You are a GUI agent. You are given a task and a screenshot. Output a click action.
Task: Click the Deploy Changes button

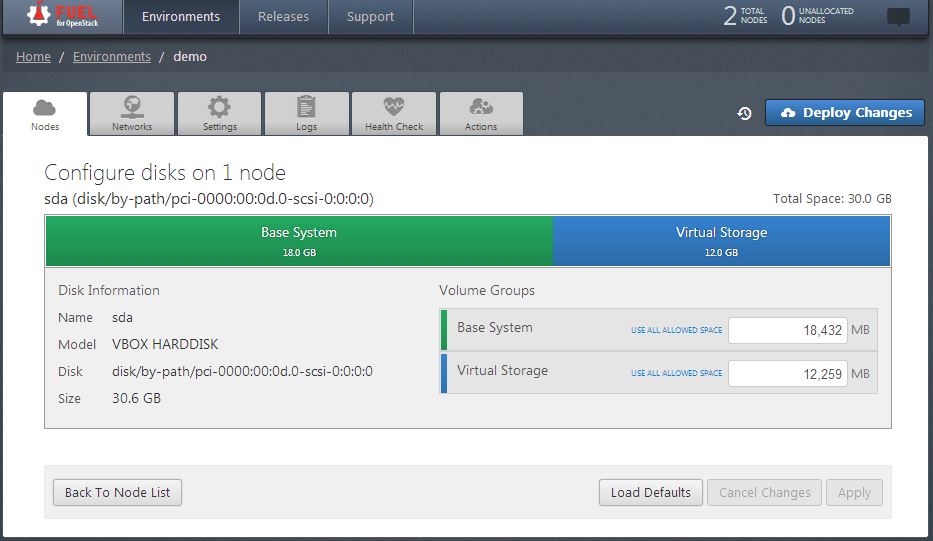pos(845,112)
